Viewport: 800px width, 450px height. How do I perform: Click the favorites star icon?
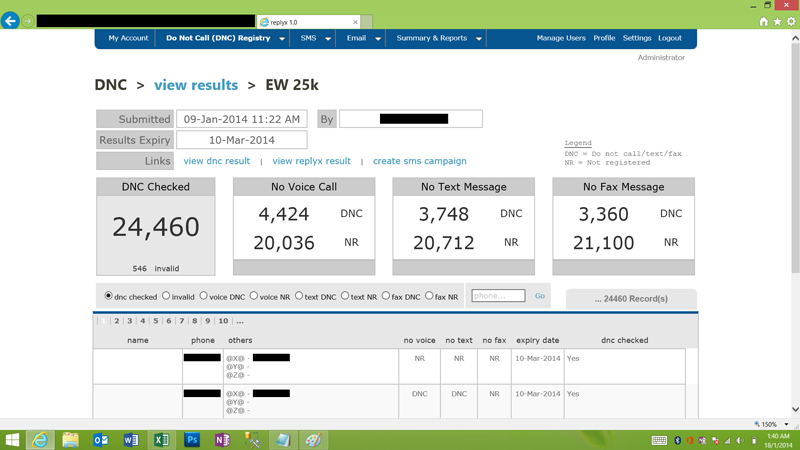pyautogui.click(x=777, y=21)
